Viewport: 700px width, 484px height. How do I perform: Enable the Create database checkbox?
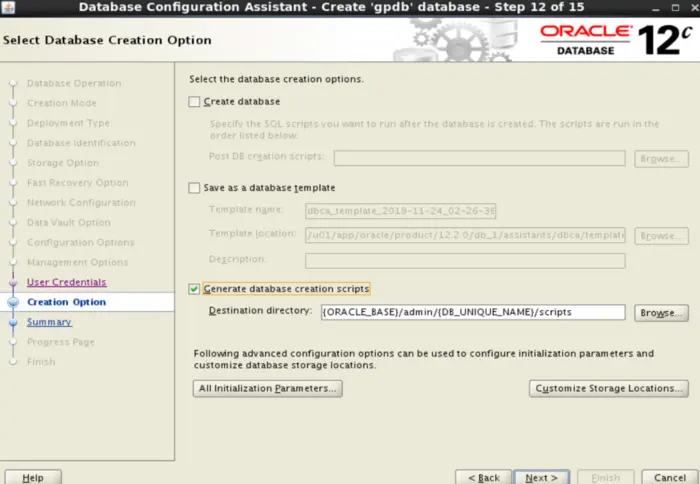click(x=194, y=102)
